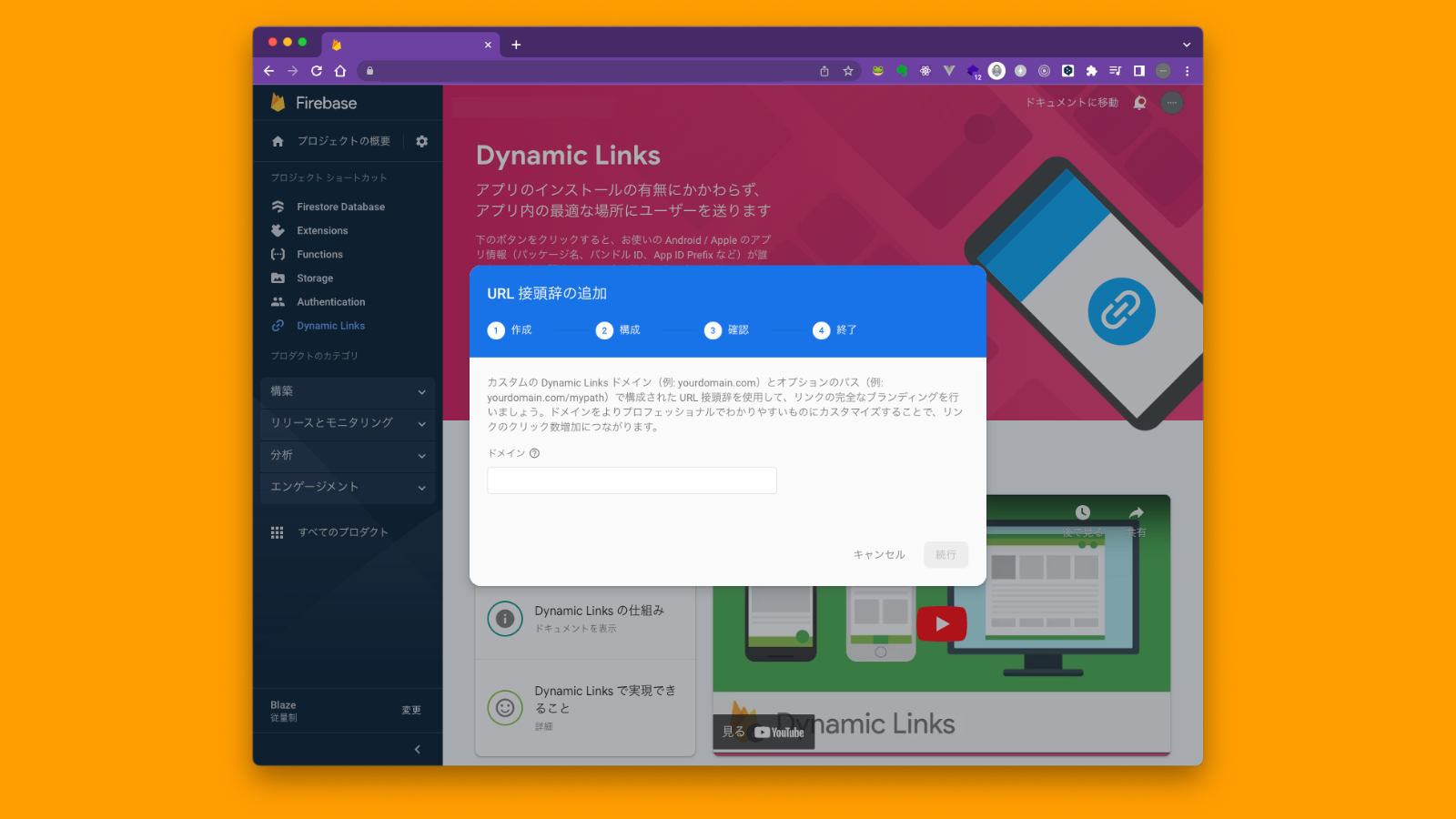The image size is (1456, 819).
Task: Open the Chrome extensions puzzle menu
Action: 1091,71
